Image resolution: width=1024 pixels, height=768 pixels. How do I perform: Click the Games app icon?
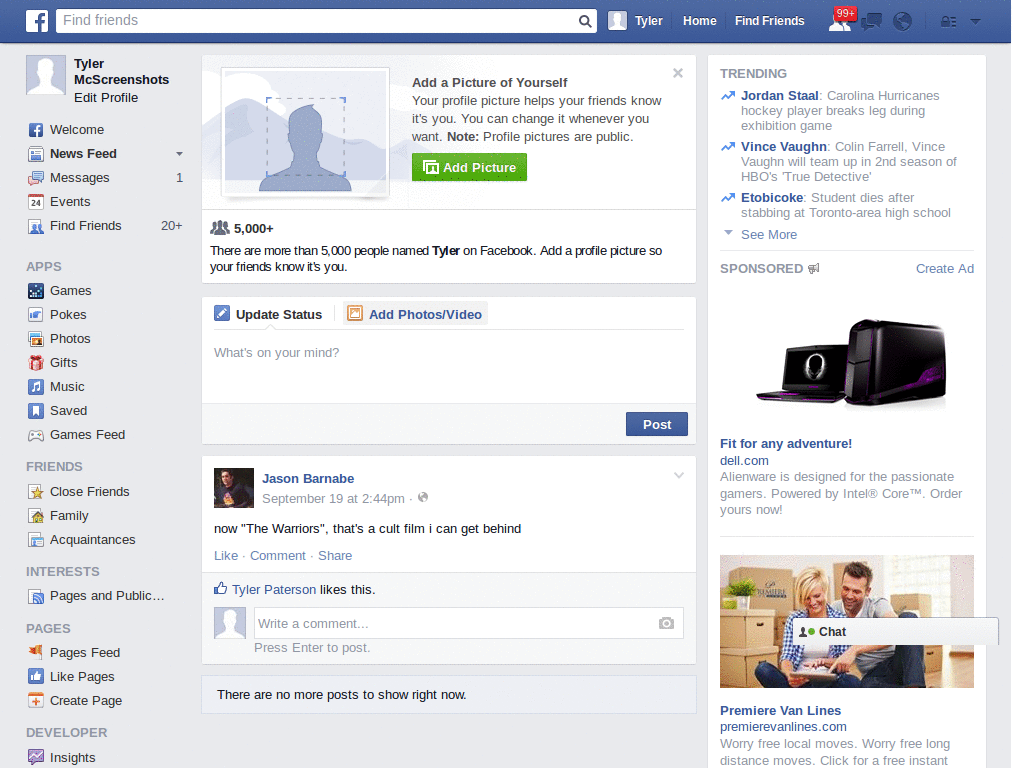[36, 291]
